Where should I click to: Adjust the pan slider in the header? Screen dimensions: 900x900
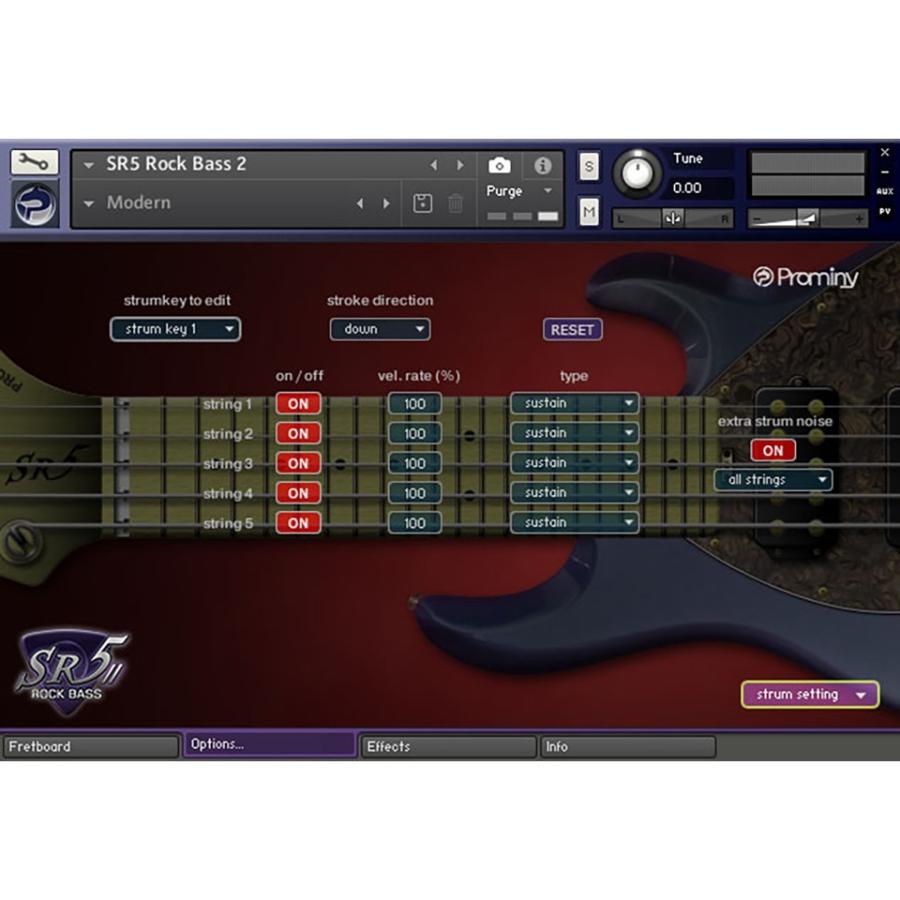(674, 217)
